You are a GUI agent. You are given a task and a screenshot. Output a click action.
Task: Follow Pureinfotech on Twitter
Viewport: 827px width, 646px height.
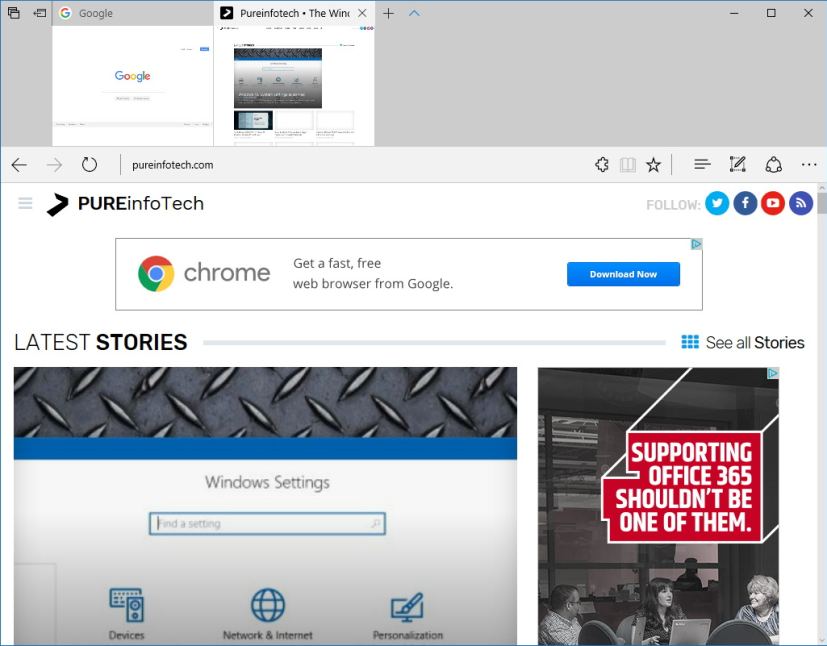click(x=717, y=203)
